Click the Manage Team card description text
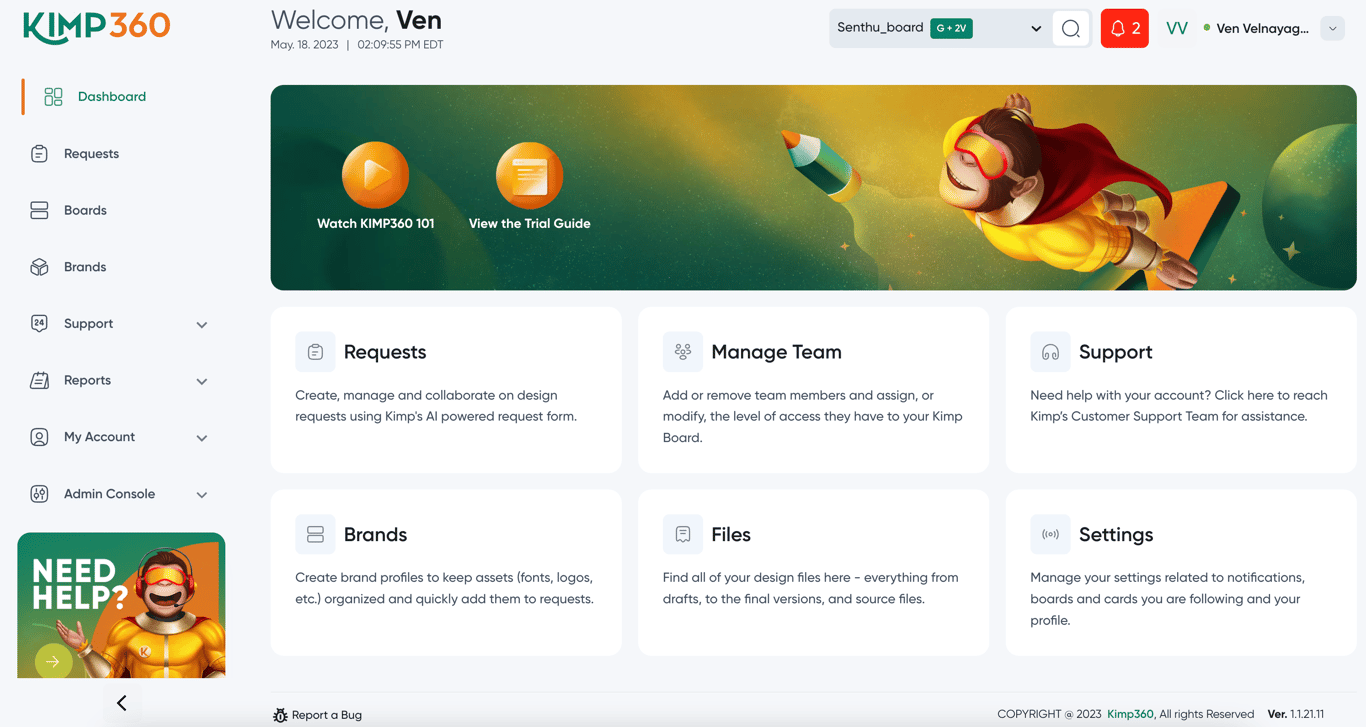The height and width of the screenshot is (727, 1366). click(813, 417)
